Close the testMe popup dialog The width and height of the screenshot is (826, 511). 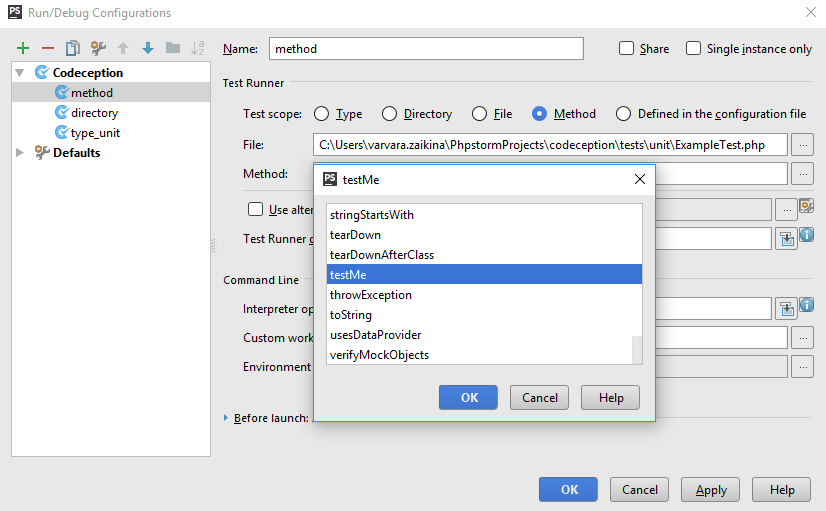tap(640, 180)
